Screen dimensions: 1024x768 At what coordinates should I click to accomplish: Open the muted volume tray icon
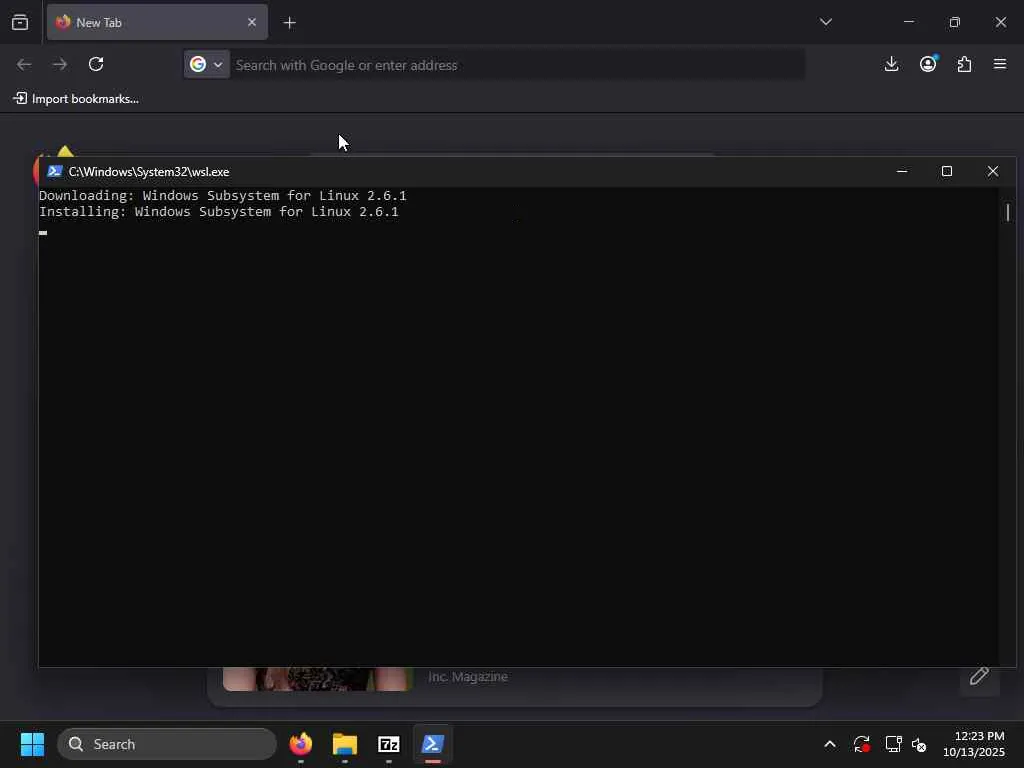(x=919, y=744)
